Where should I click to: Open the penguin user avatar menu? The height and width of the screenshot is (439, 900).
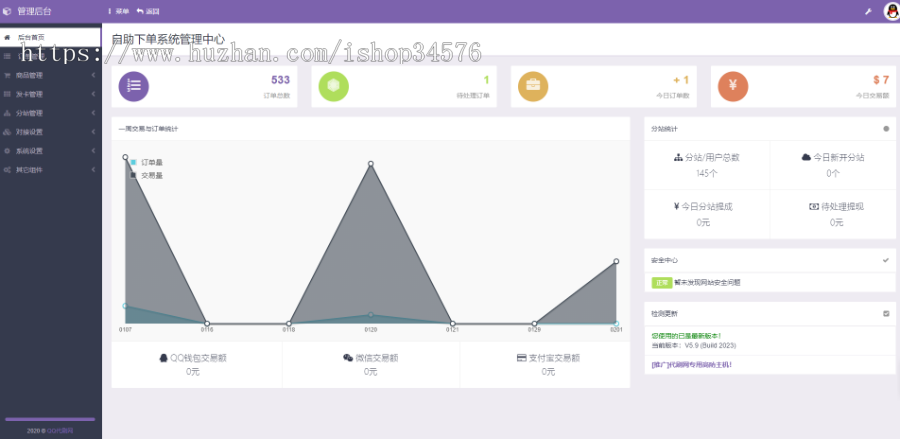coord(891,11)
